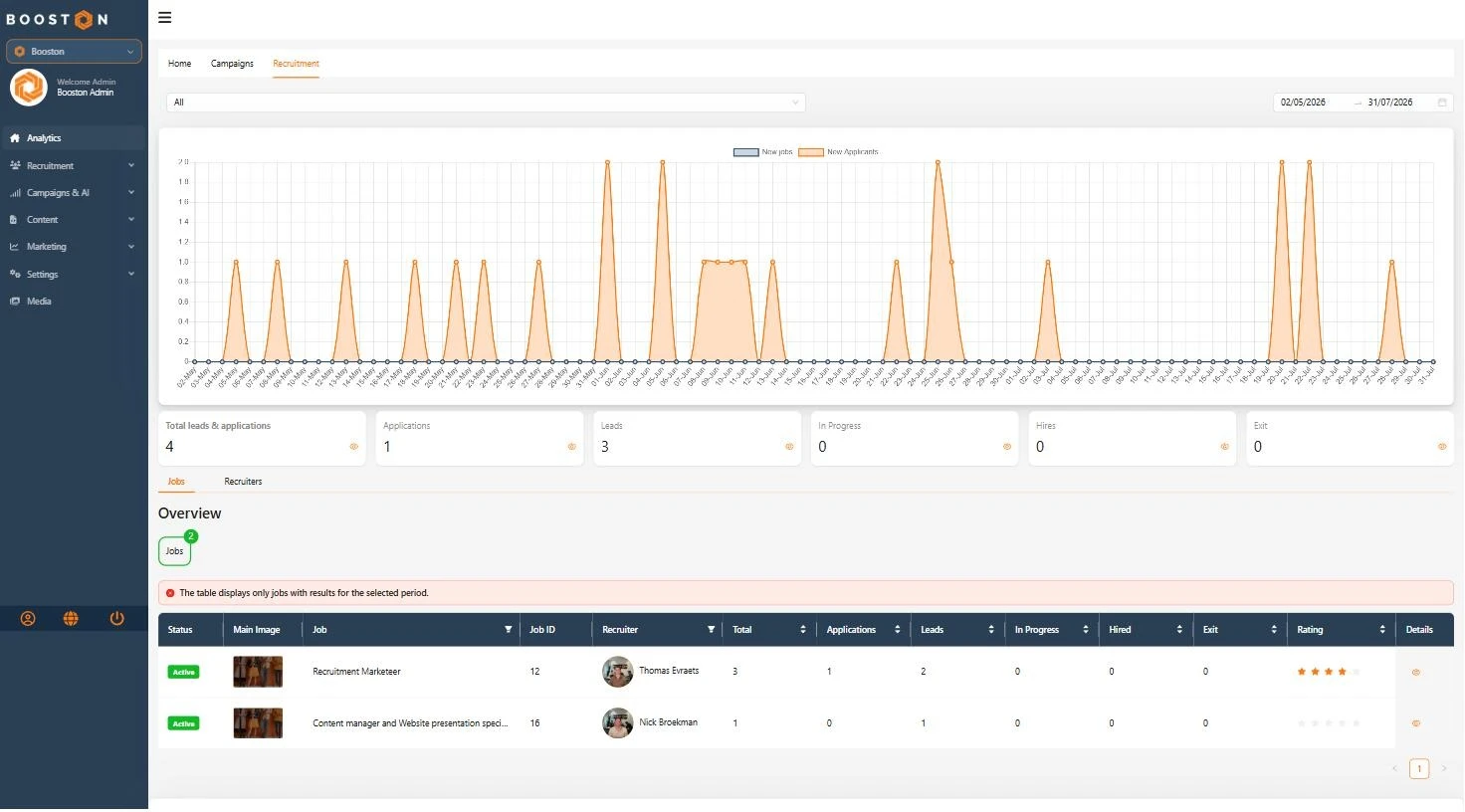View details eye on Exit card
1465x812 pixels.
click(x=1442, y=447)
